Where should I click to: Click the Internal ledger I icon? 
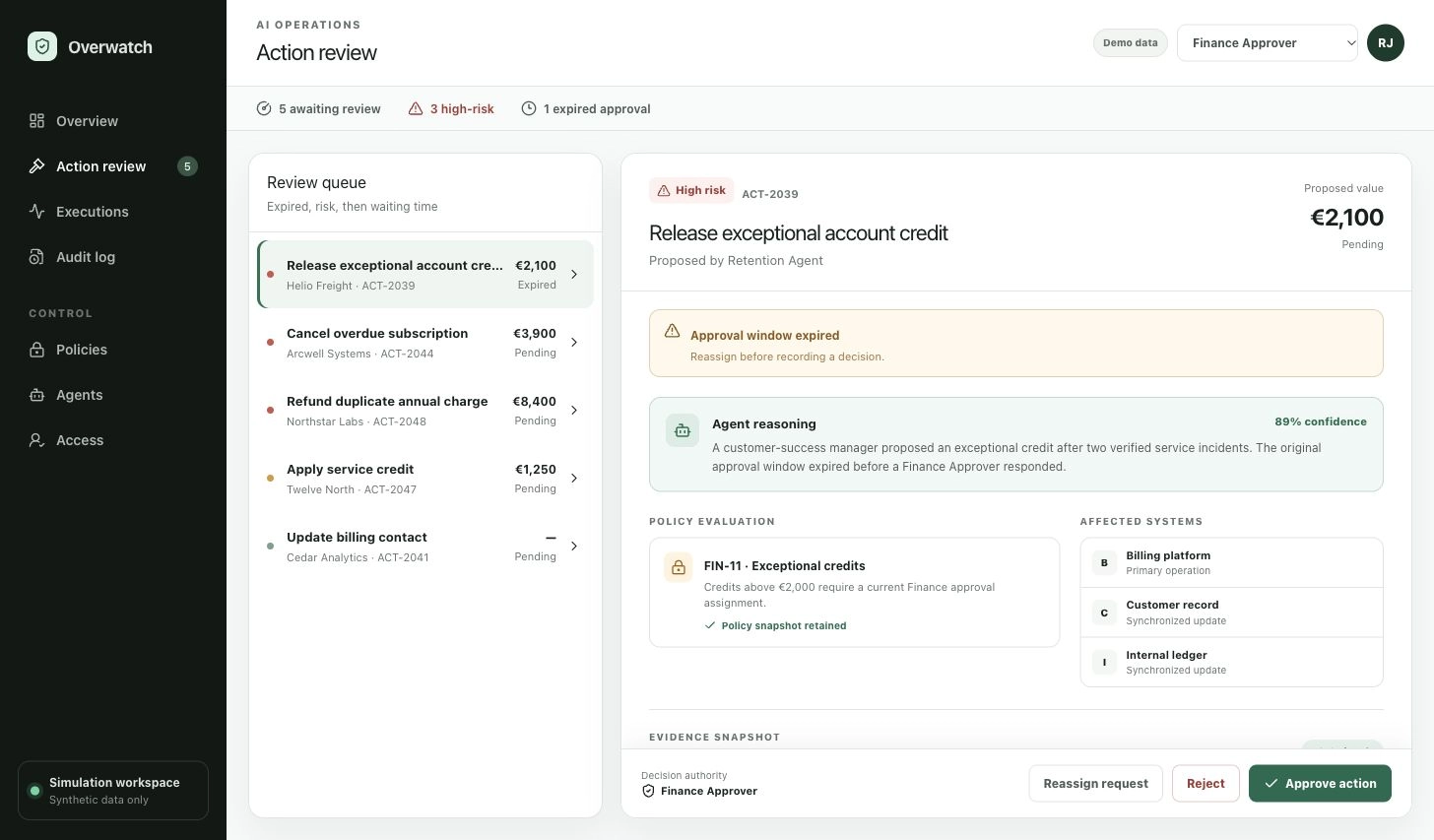click(x=1104, y=663)
